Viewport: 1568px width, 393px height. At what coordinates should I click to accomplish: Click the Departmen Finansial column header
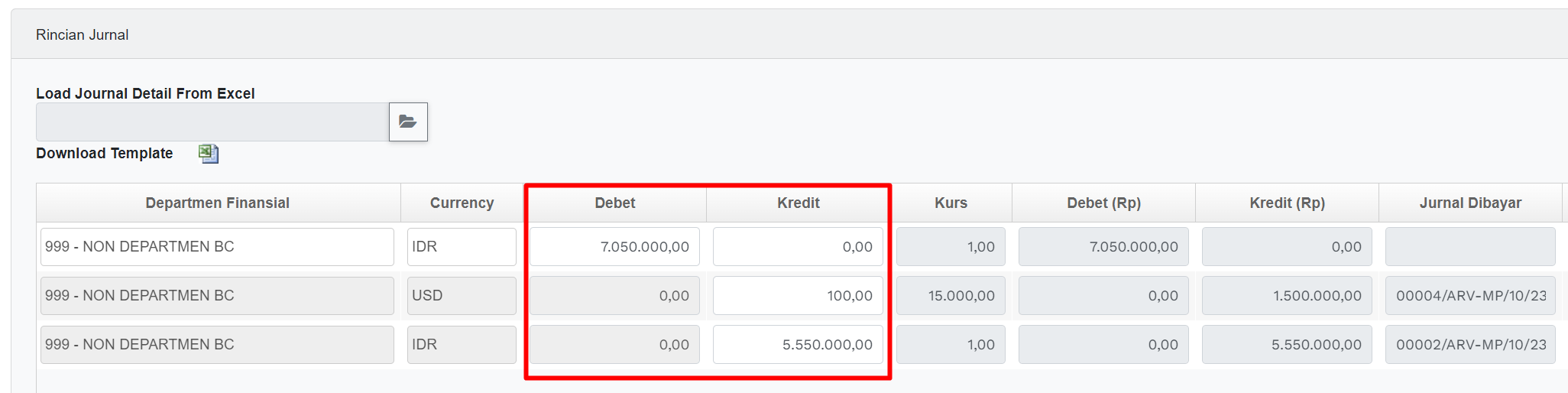point(218,203)
